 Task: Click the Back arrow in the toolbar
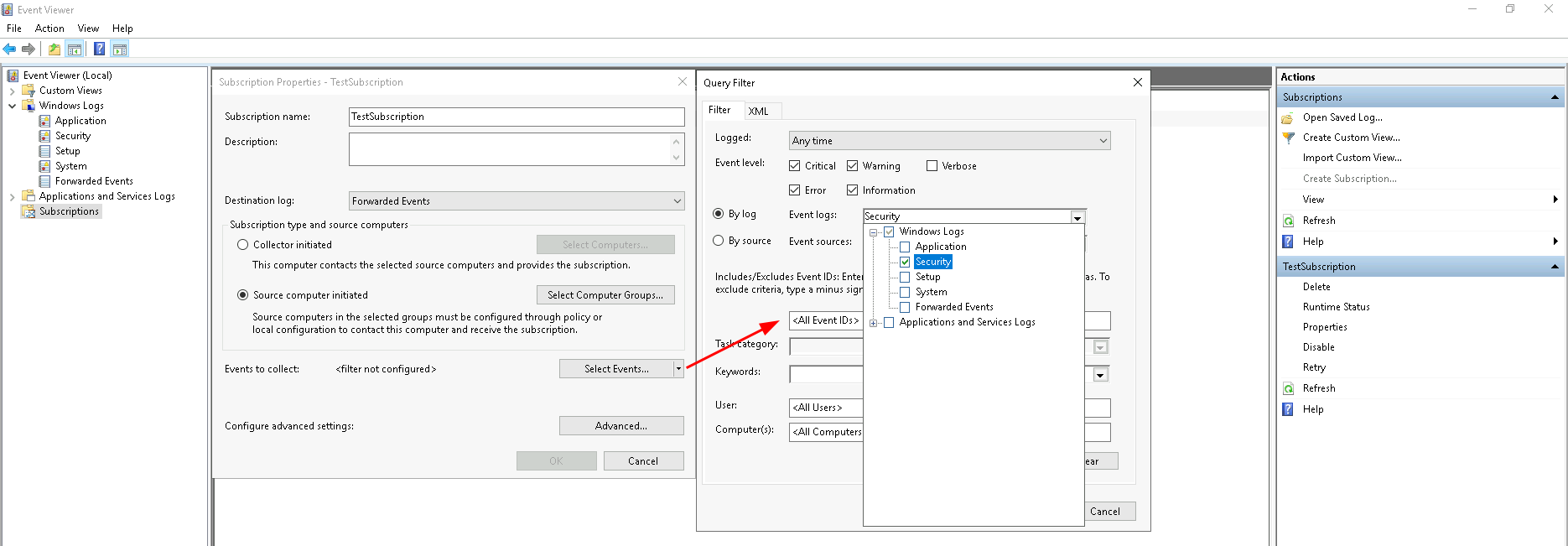point(10,49)
